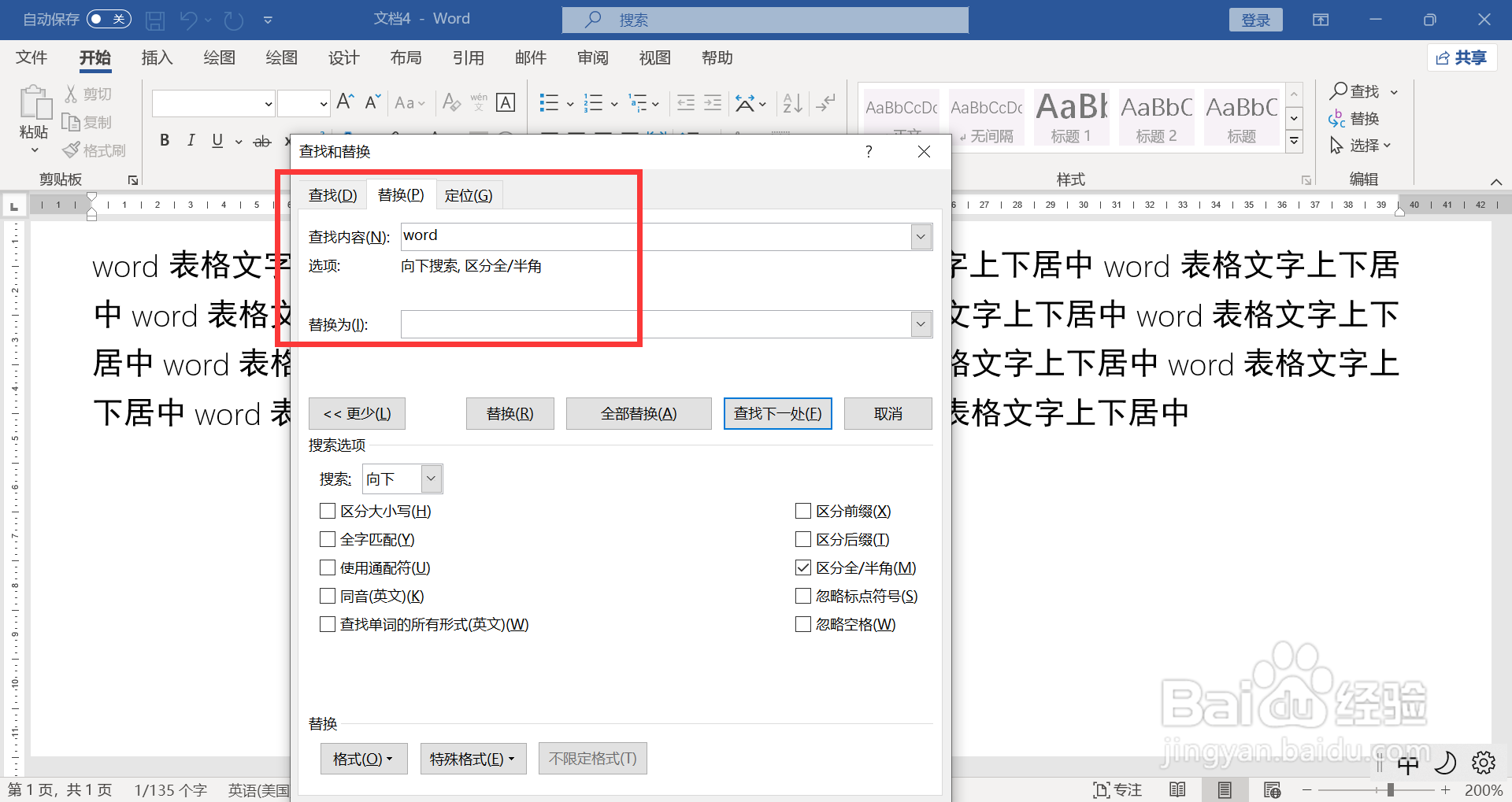The width and height of the screenshot is (1512, 802).
Task: Click the Sort A-Z icon
Action: pos(792,102)
